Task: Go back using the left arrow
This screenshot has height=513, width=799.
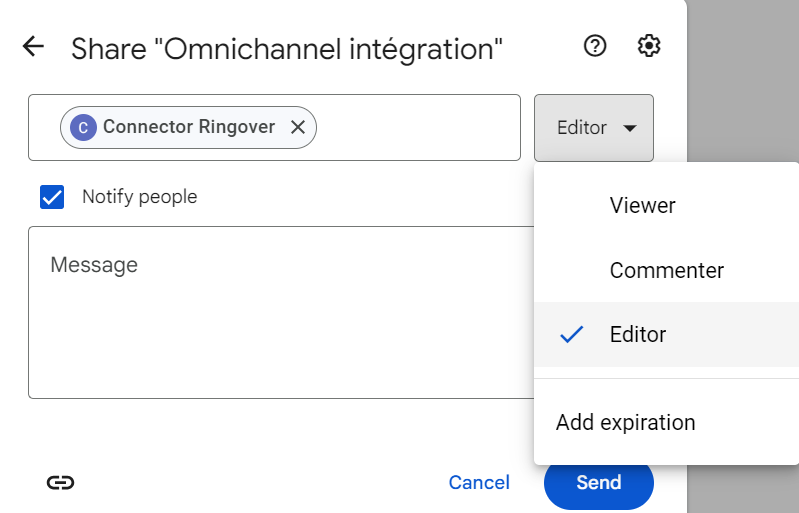Action: (34, 46)
